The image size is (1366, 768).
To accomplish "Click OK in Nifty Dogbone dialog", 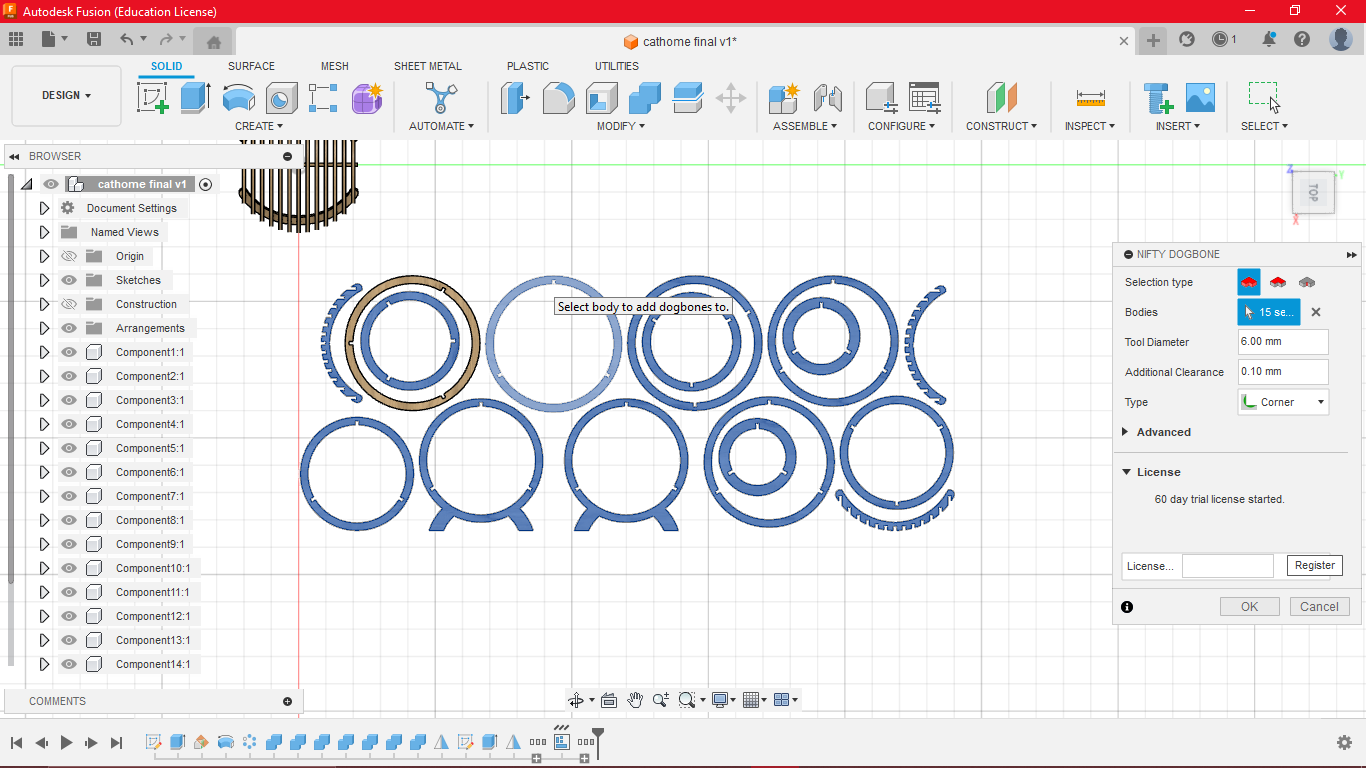I will pos(1250,606).
